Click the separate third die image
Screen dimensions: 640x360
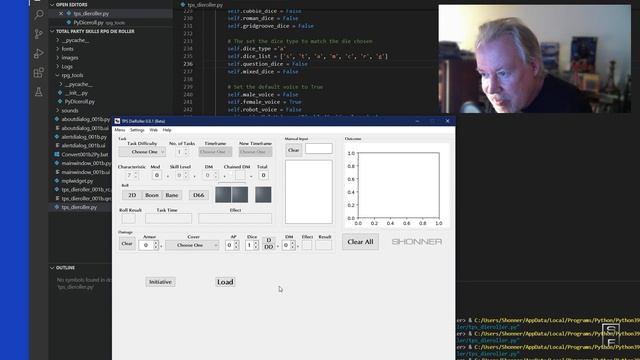263,195
